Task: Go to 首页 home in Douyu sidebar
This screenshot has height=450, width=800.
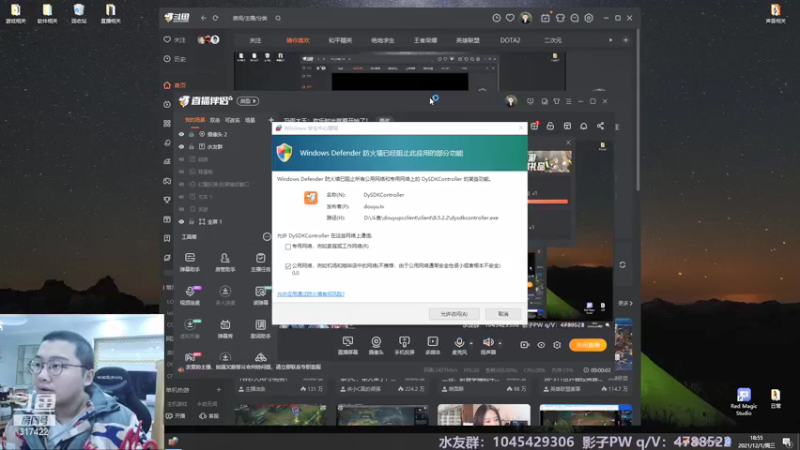Action: [175, 85]
